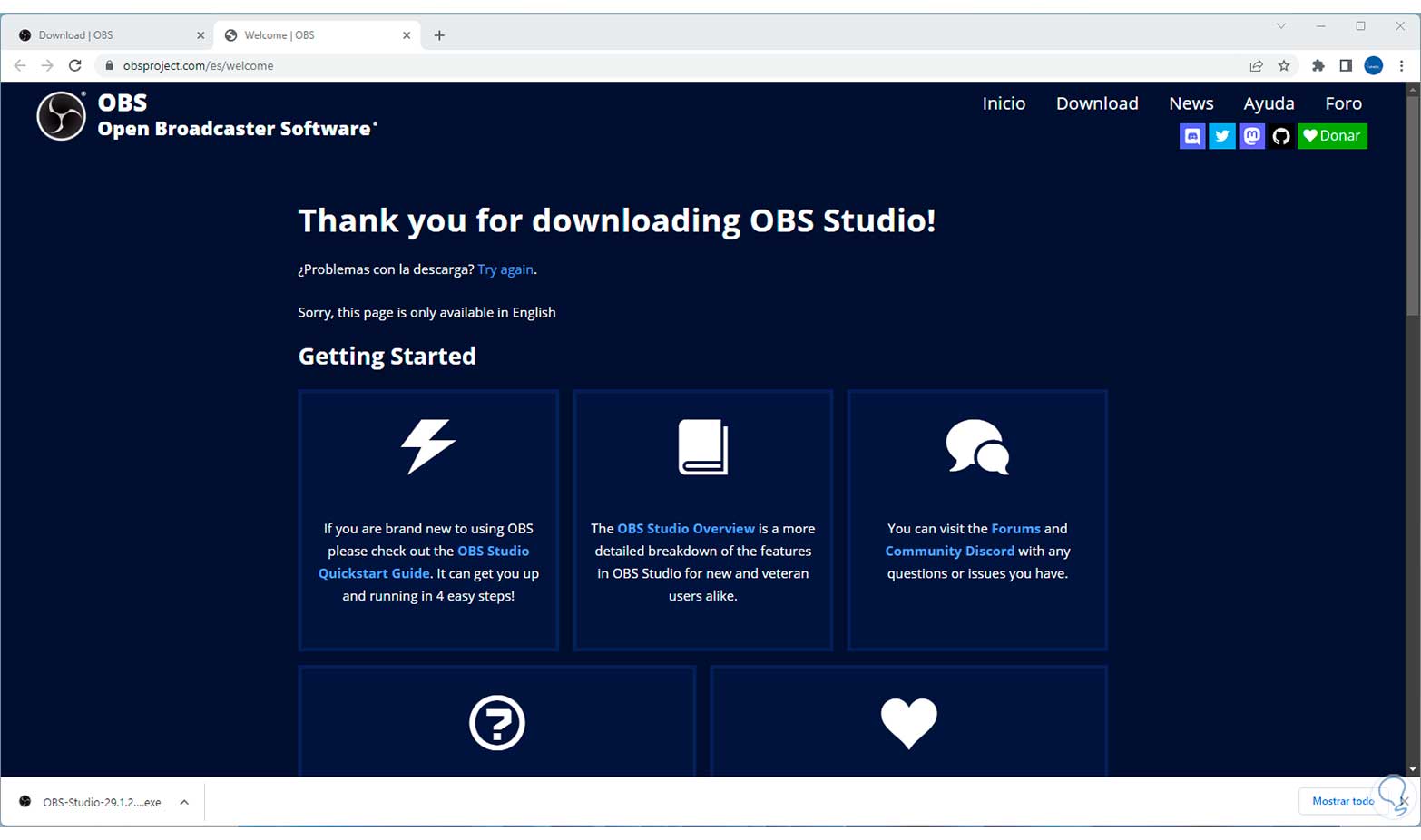Click the 'only available in English' notice
1421x840 pixels.
(x=426, y=312)
